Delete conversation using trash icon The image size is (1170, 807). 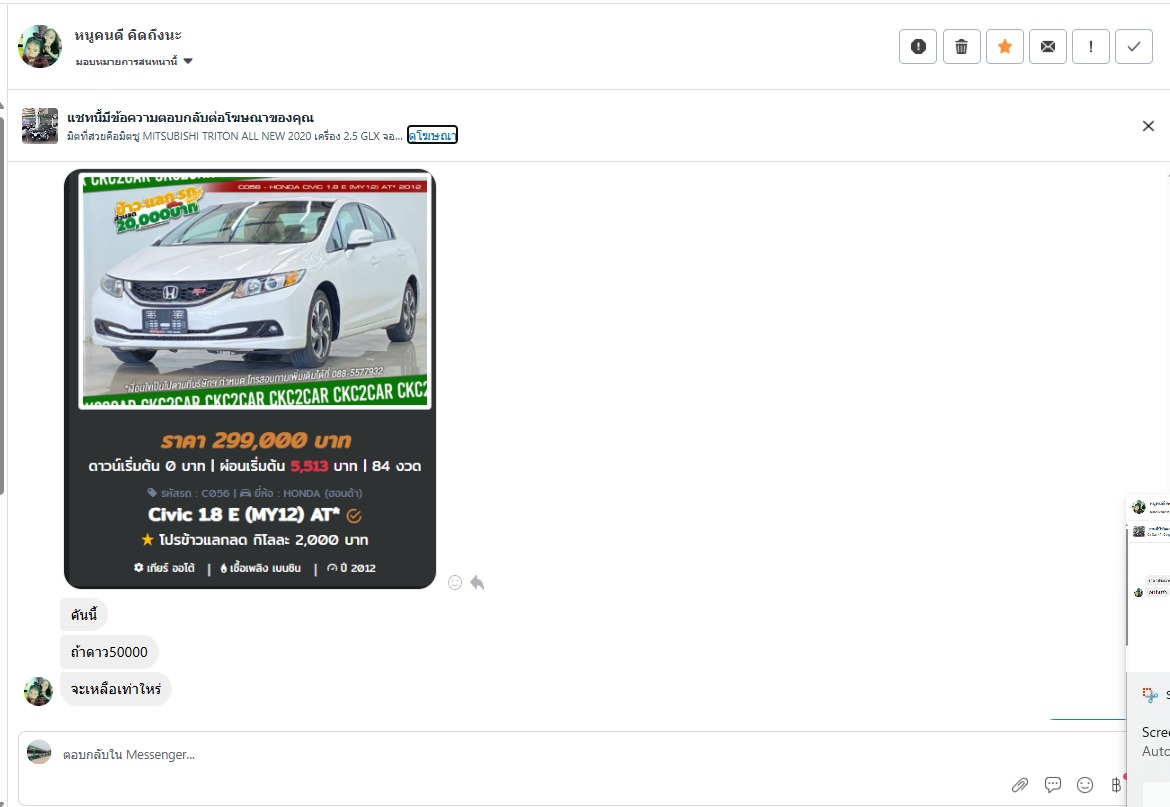pos(961,47)
